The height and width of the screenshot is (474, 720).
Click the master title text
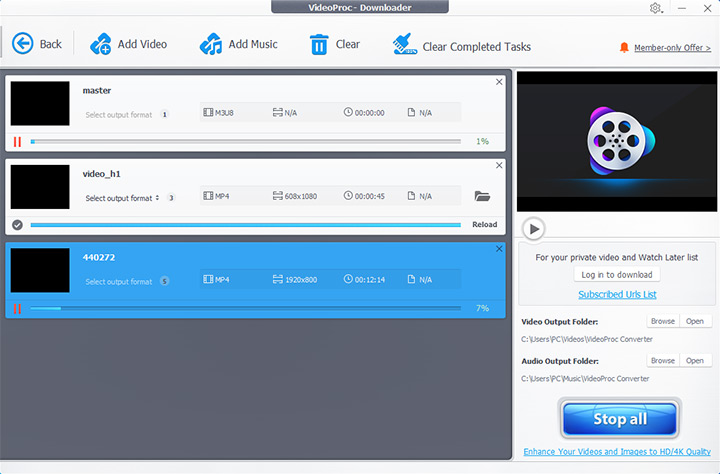(97, 90)
